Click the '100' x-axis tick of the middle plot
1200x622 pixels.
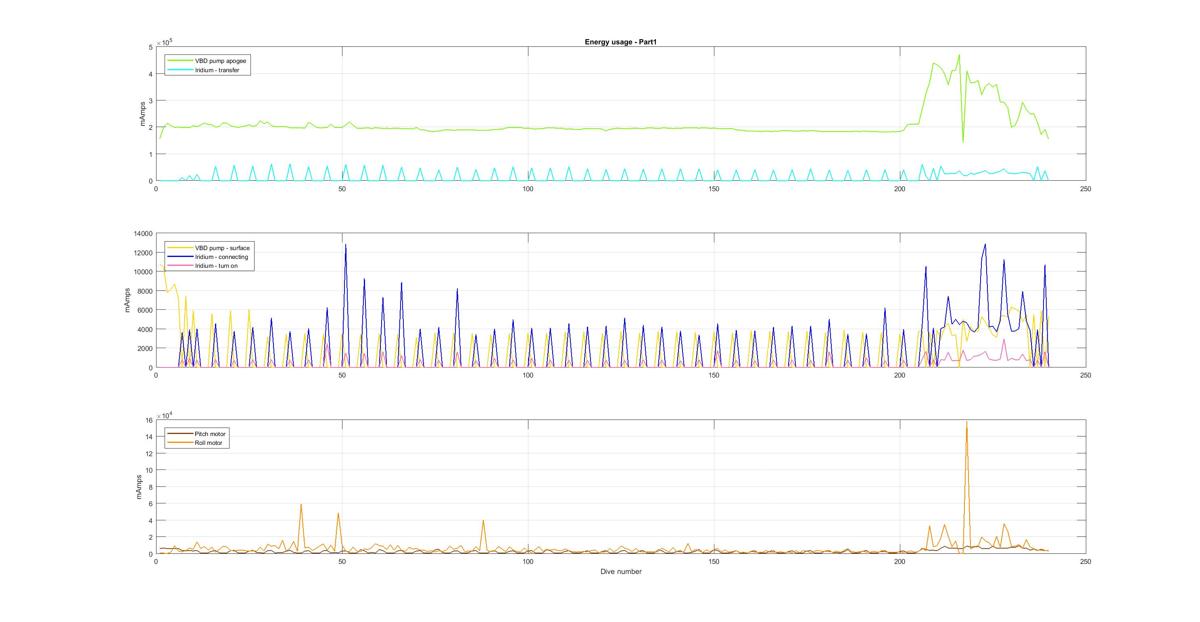pos(528,375)
